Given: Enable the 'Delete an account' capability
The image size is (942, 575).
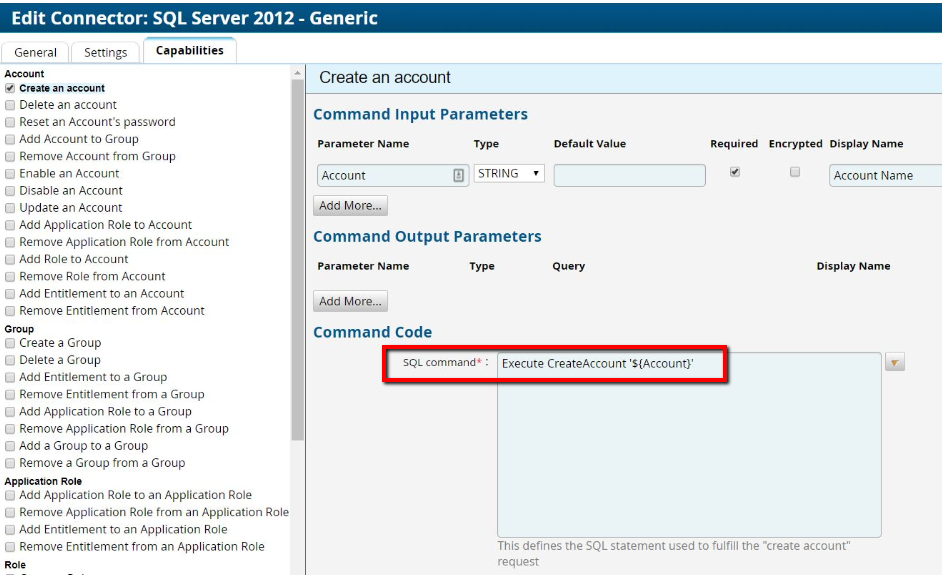Looking at the screenshot, I should tap(10, 105).
